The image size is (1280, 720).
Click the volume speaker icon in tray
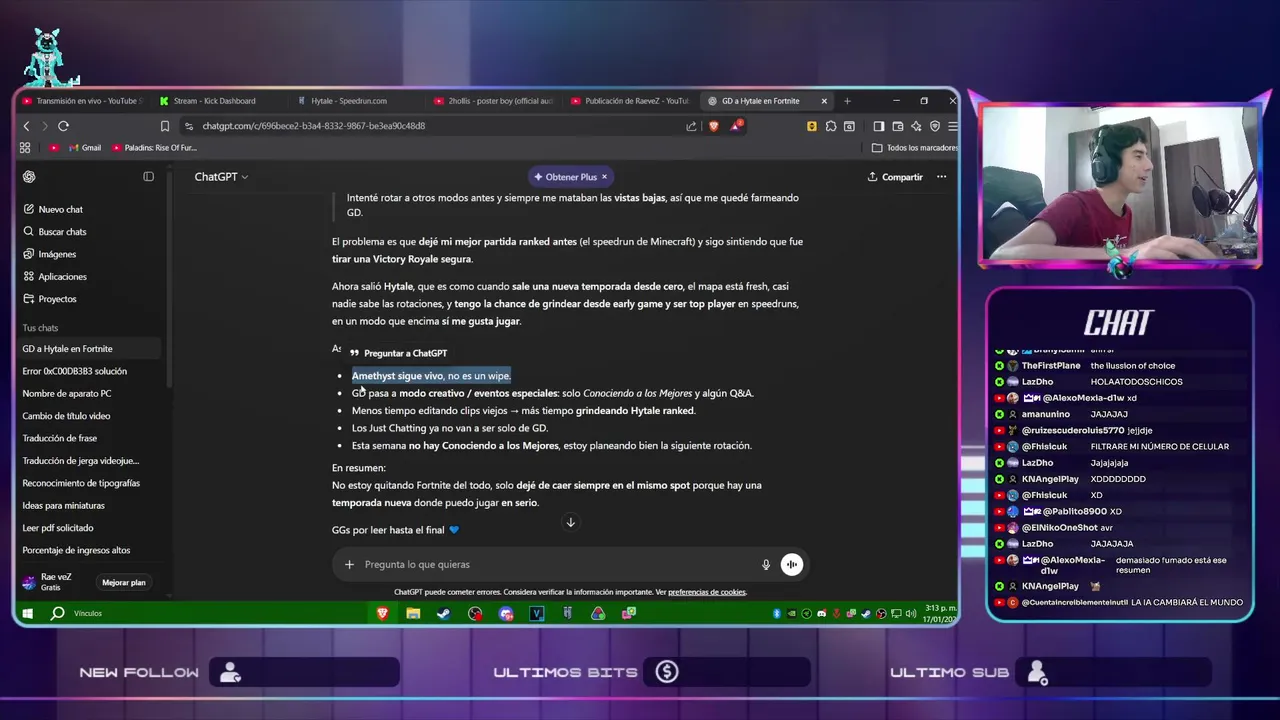tap(909, 613)
